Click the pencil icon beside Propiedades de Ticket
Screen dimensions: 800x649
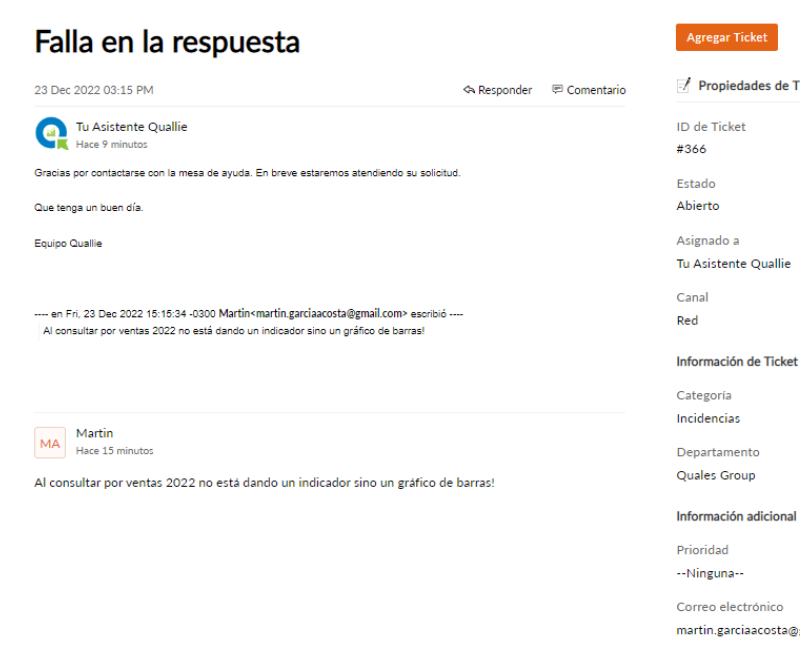pos(684,86)
